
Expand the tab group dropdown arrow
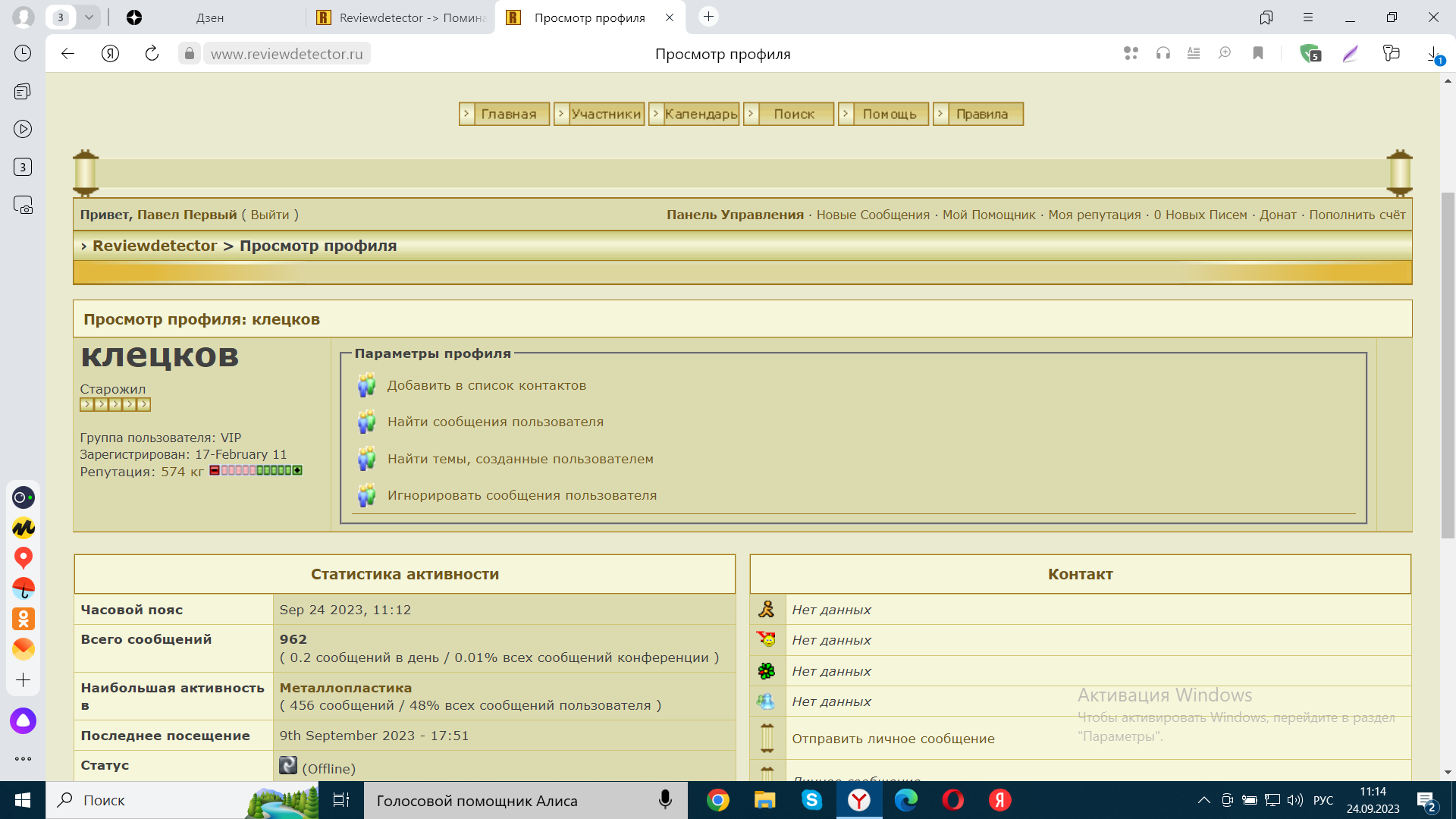pyautogui.click(x=89, y=17)
